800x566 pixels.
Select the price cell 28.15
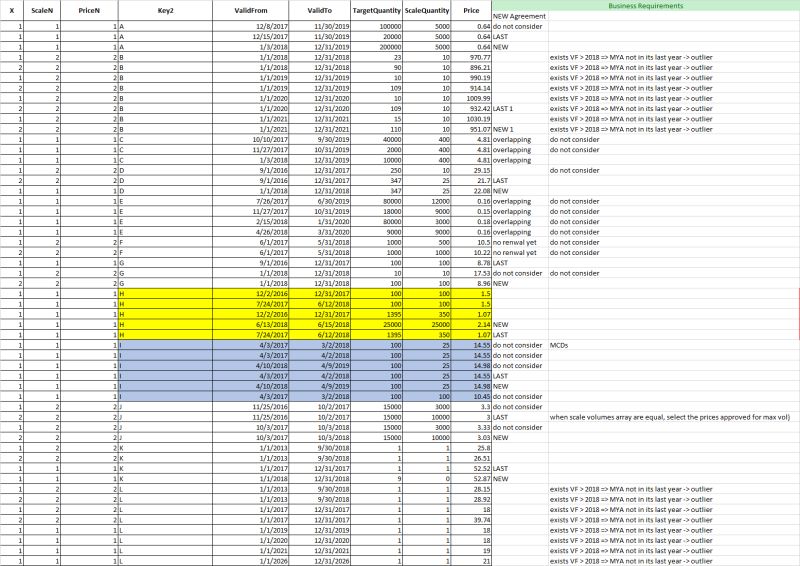(x=471, y=489)
